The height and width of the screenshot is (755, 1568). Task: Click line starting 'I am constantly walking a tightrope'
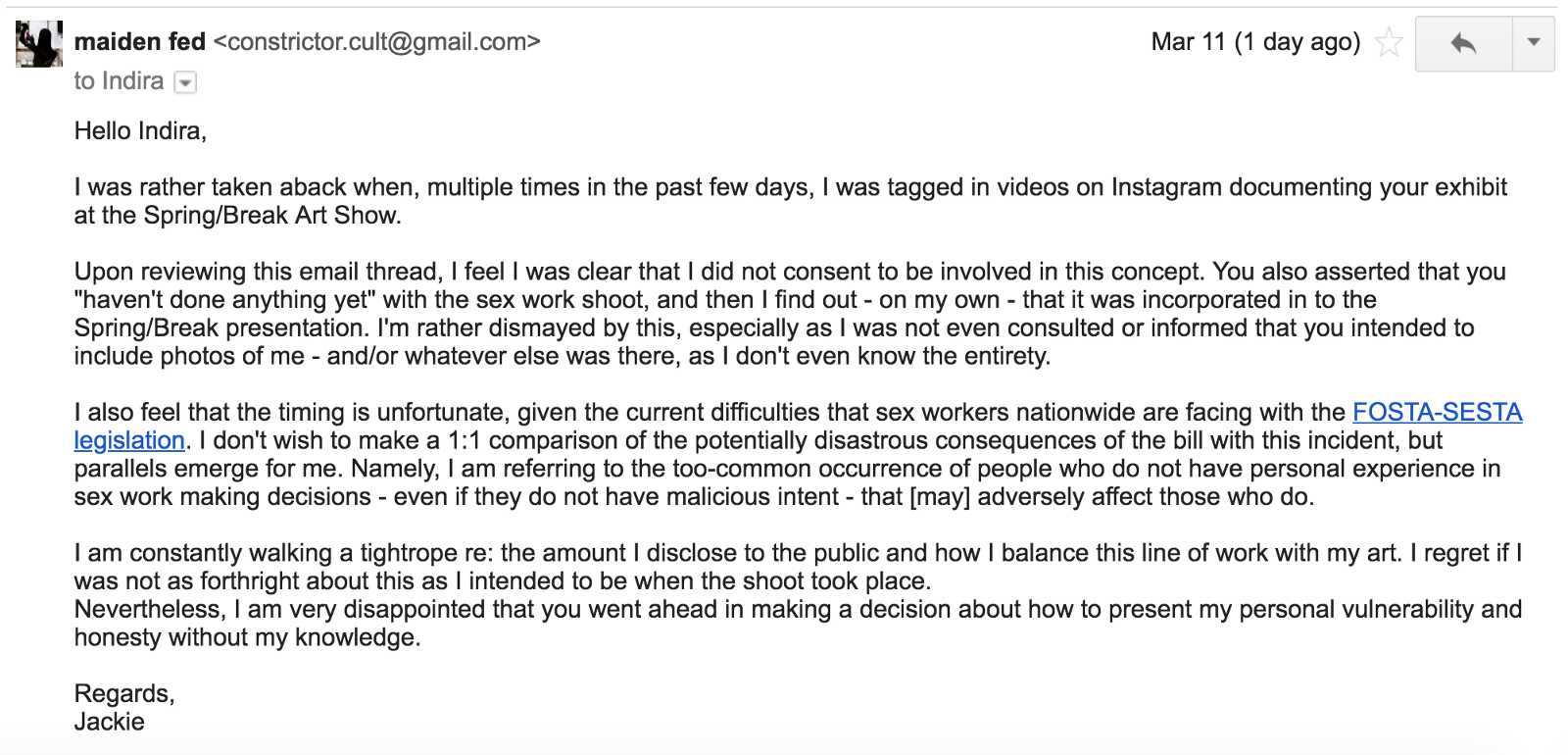point(799,553)
